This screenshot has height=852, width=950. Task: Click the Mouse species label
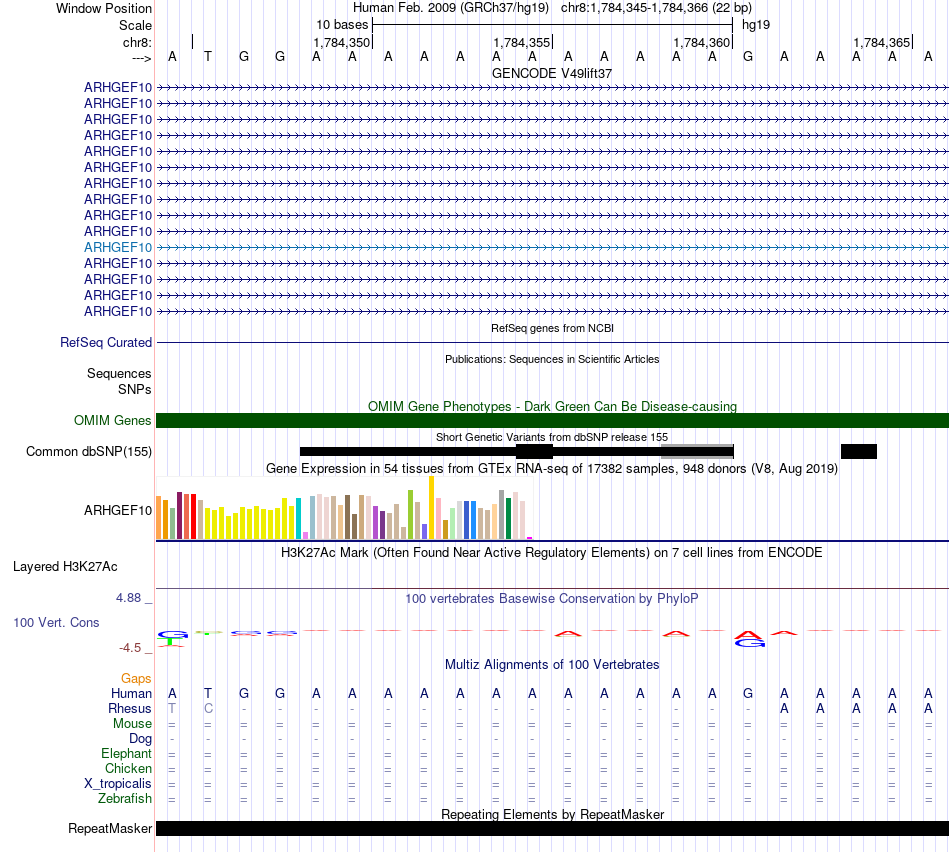tap(132, 724)
